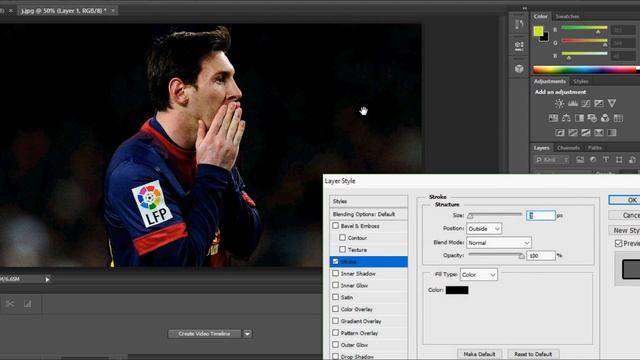Add a Levels adjustment
The height and width of the screenshot is (360, 640).
(573, 103)
